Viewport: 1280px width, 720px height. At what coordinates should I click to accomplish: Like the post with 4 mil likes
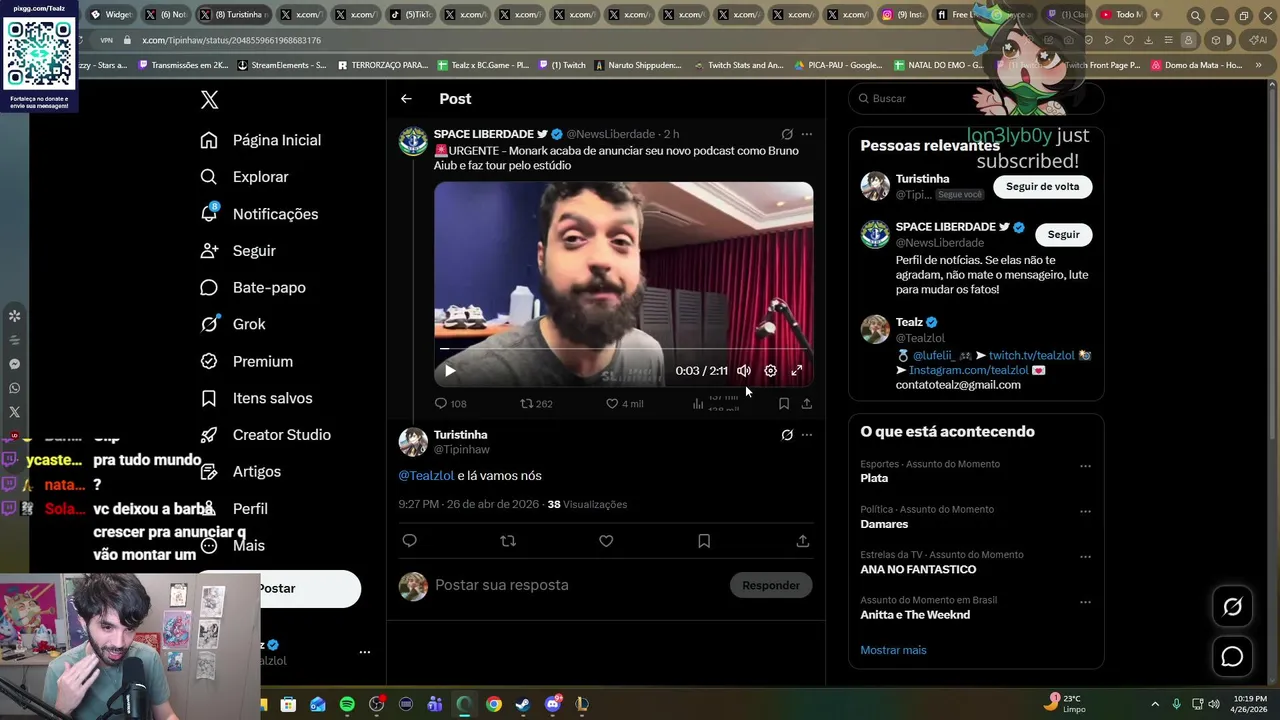(x=624, y=404)
